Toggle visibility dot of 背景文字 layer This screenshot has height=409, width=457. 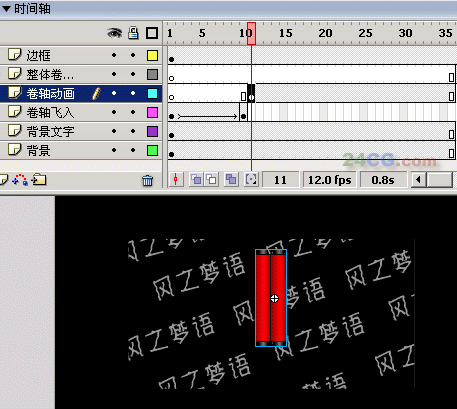pos(114,131)
